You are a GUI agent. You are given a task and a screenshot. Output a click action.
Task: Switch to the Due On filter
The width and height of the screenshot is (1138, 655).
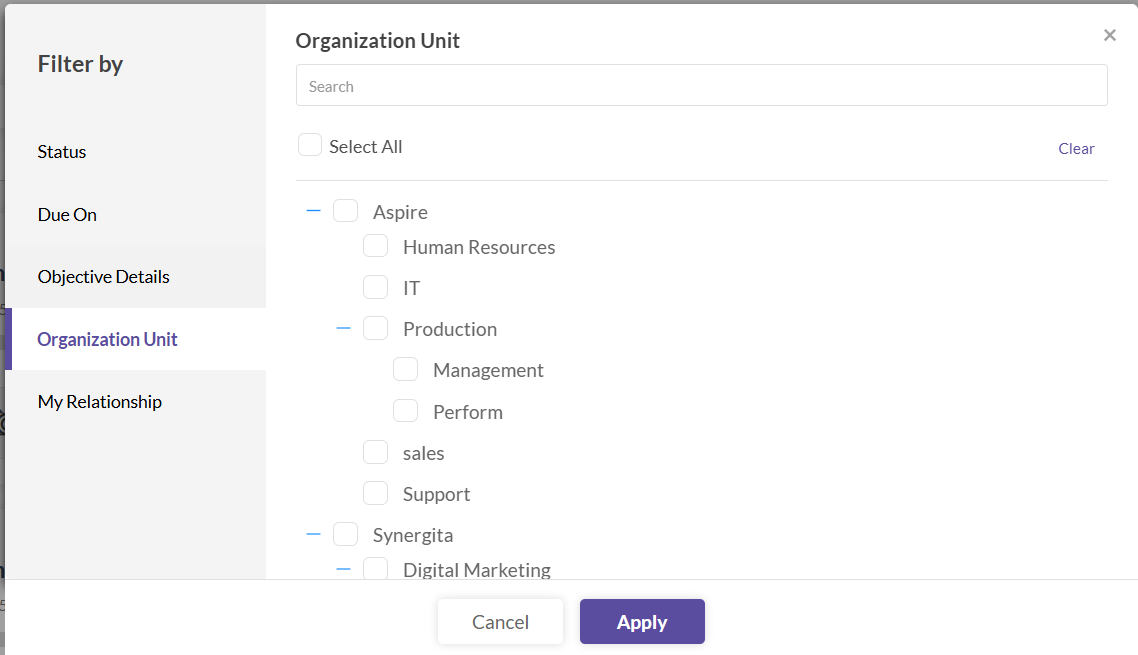pyautogui.click(x=67, y=215)
